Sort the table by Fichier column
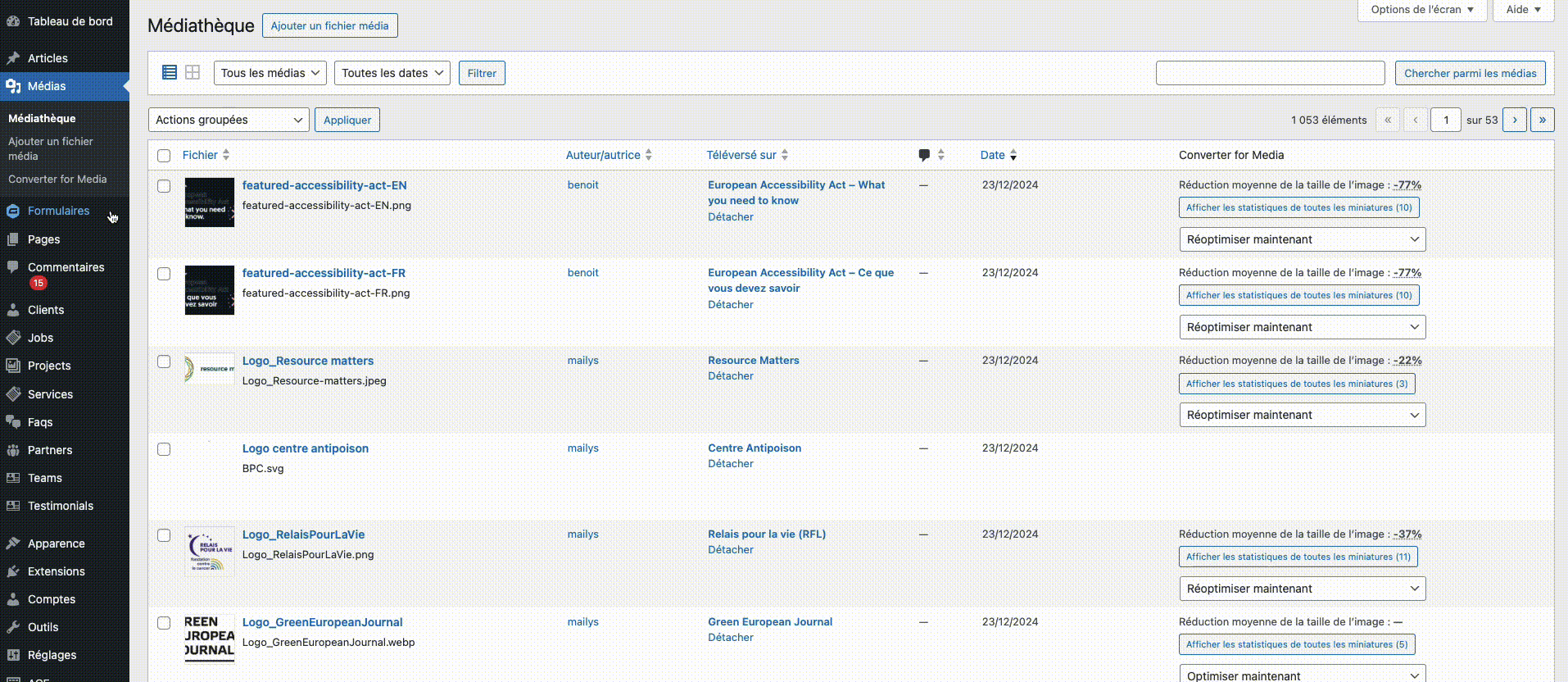The width and height of the screenshot is (1568, 682). (206, 155)
